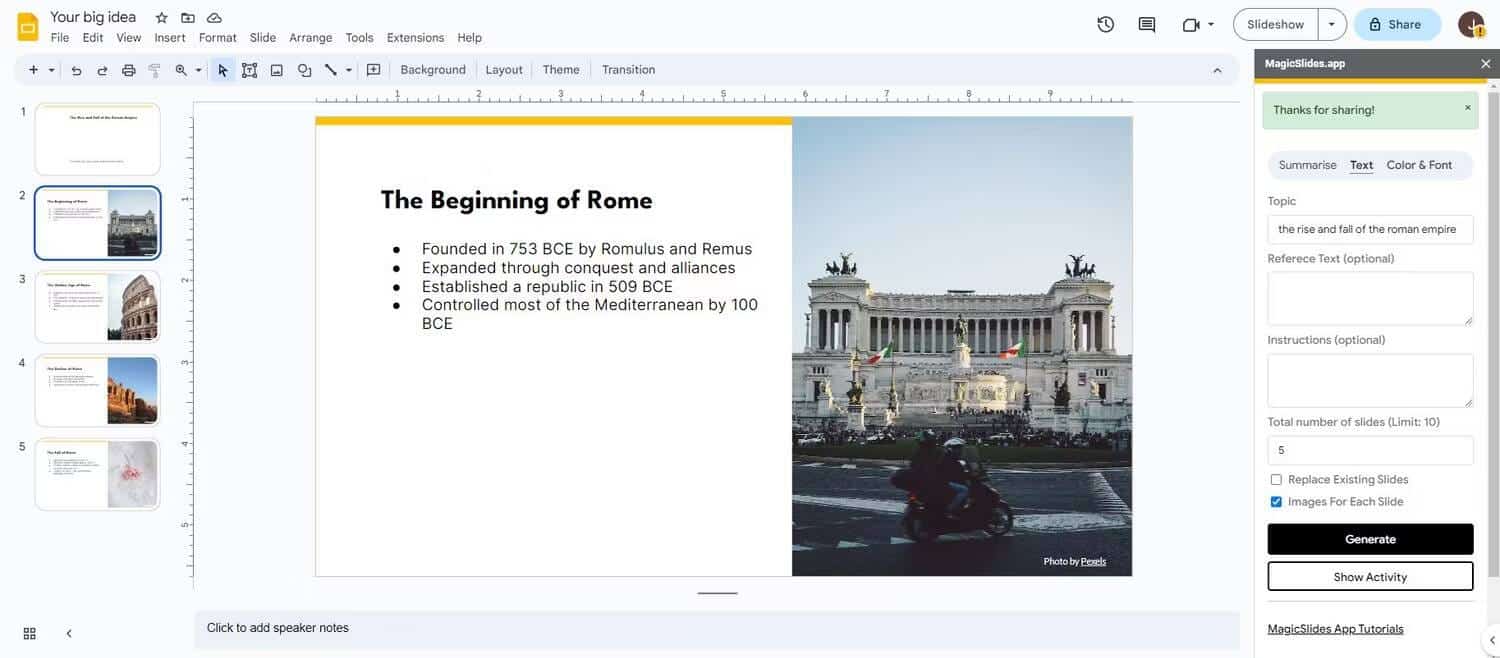Image resolution: width=1500 pixels, height=658 pixels.
Task: Open version history clock icon
Action: click(1105, 24)
